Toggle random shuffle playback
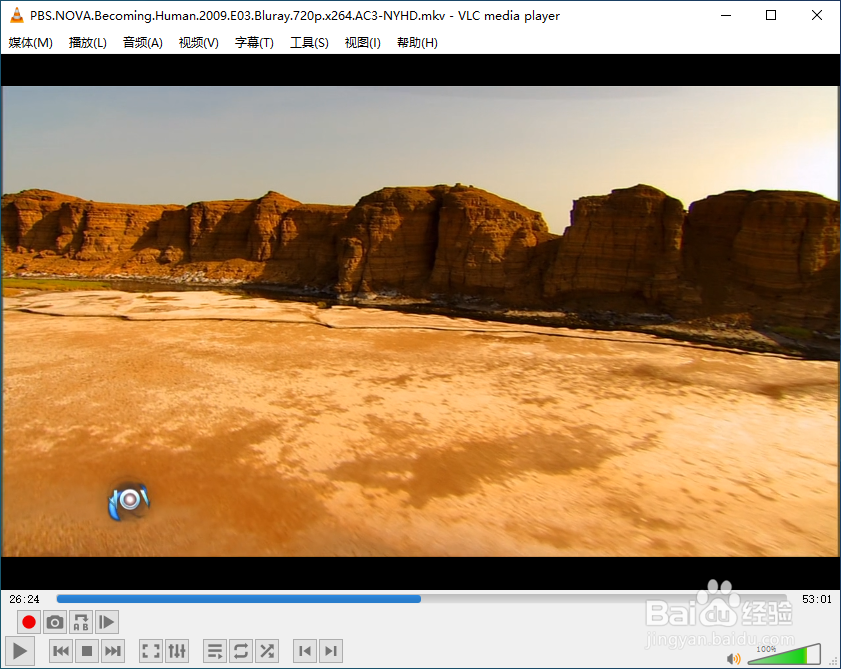841x669 pixels. click(267, 651)
